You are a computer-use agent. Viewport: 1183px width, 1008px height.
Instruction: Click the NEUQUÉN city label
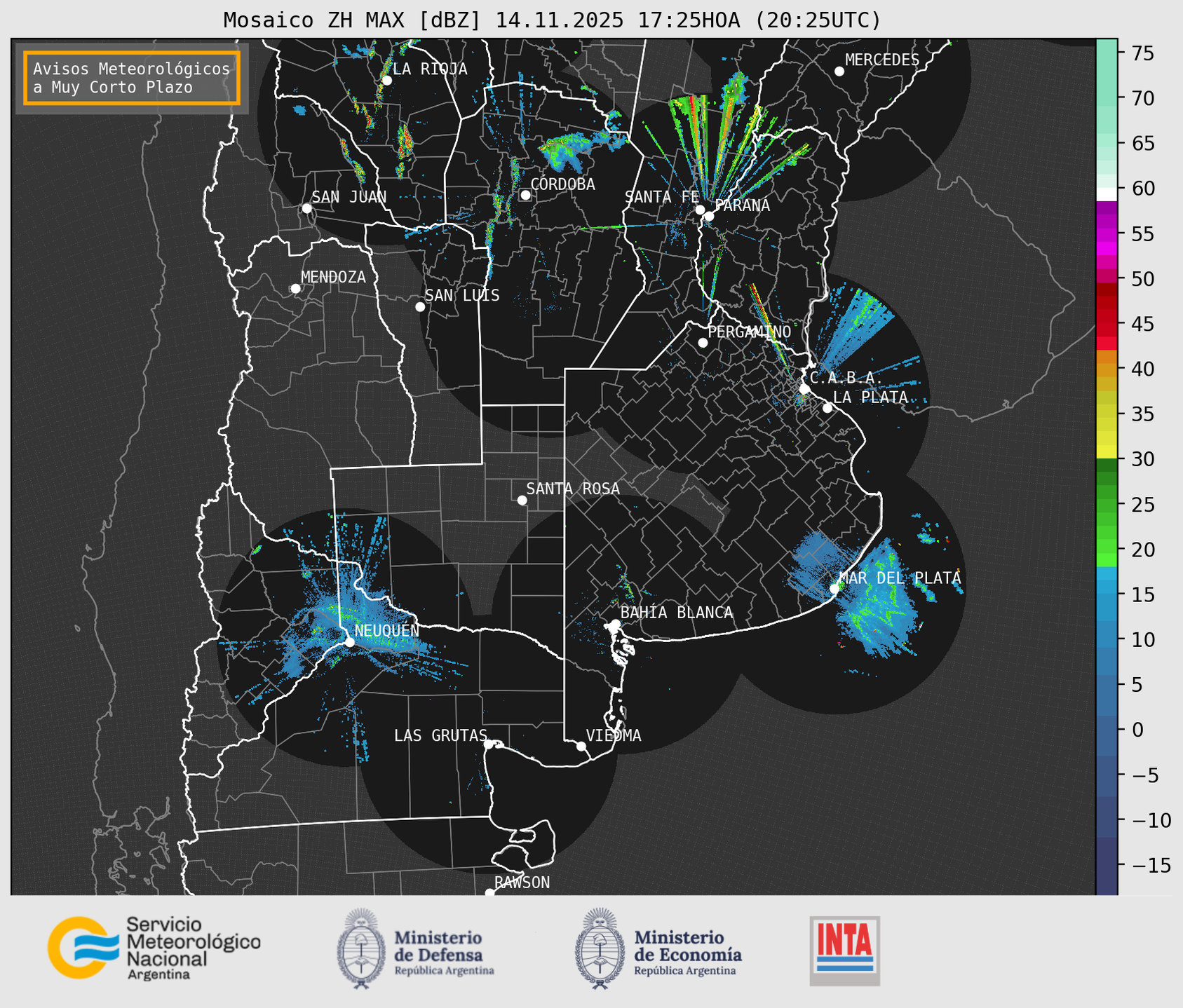coord(386,631)
